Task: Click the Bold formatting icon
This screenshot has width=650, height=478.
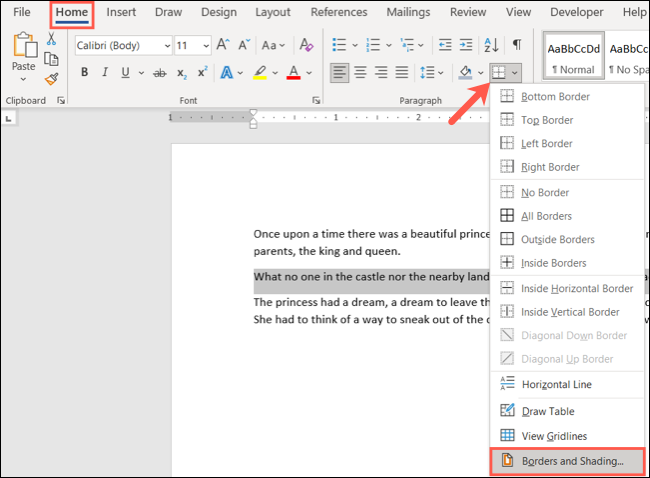Action: [85, 72]
